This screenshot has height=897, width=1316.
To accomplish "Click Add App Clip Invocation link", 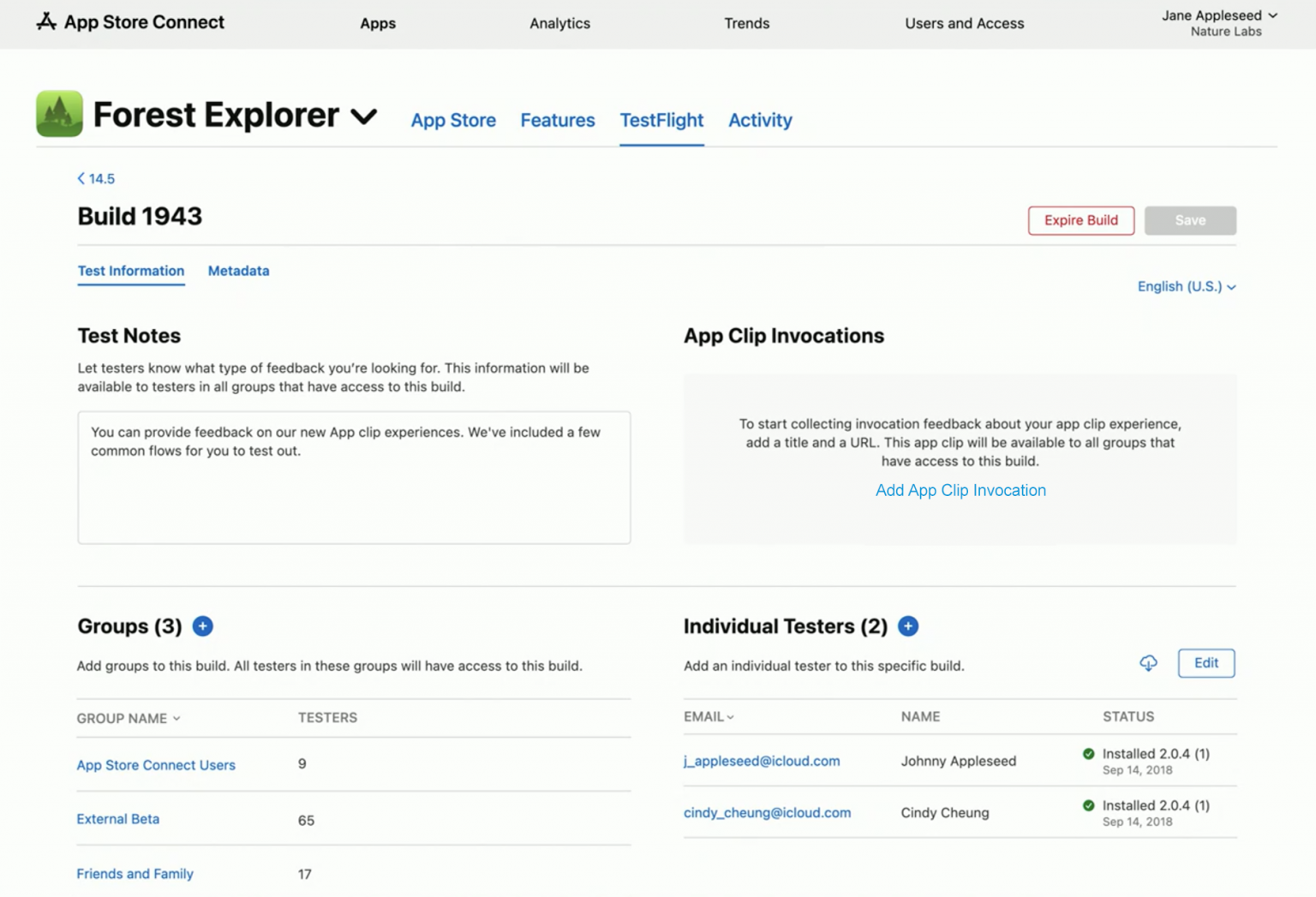I will (x=960, y=490).
